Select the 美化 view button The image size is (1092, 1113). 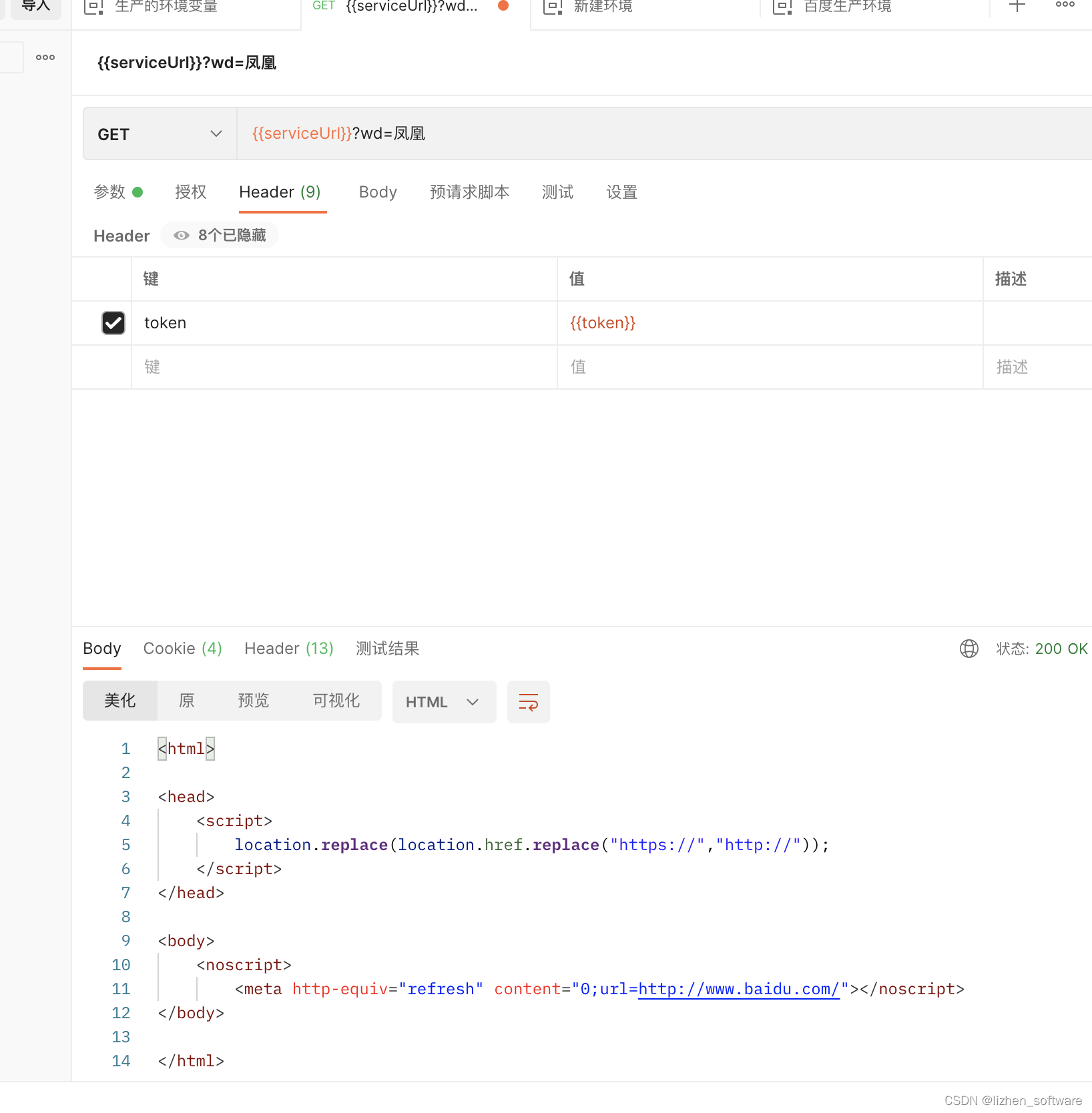120,701
